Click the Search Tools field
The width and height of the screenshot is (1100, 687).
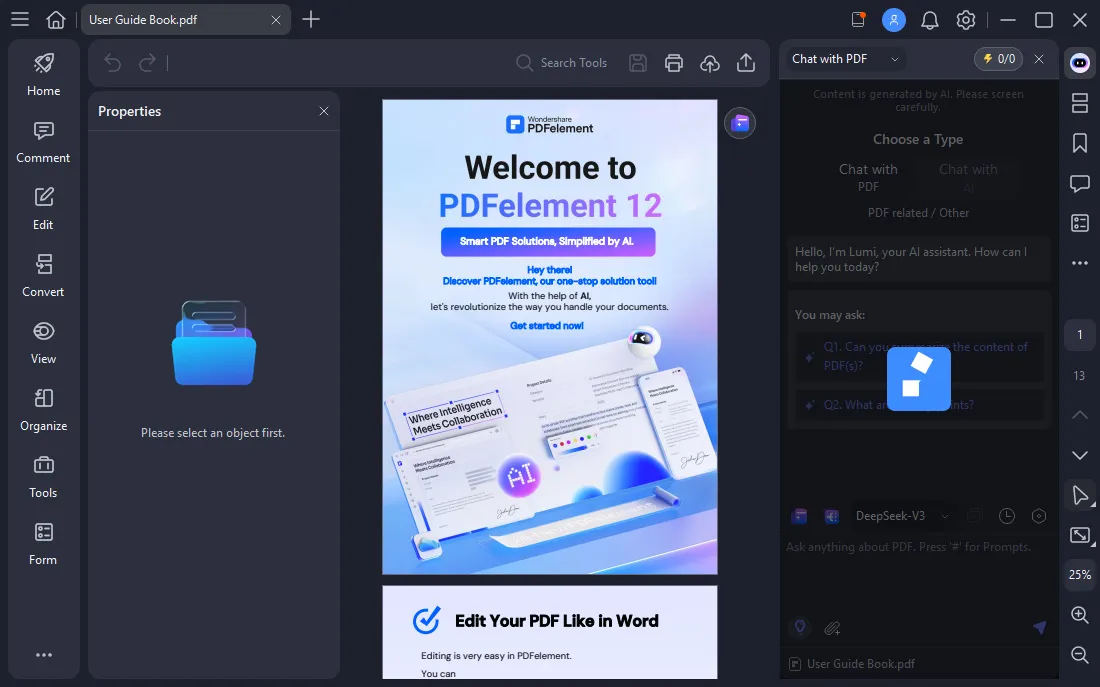(561, 63)
